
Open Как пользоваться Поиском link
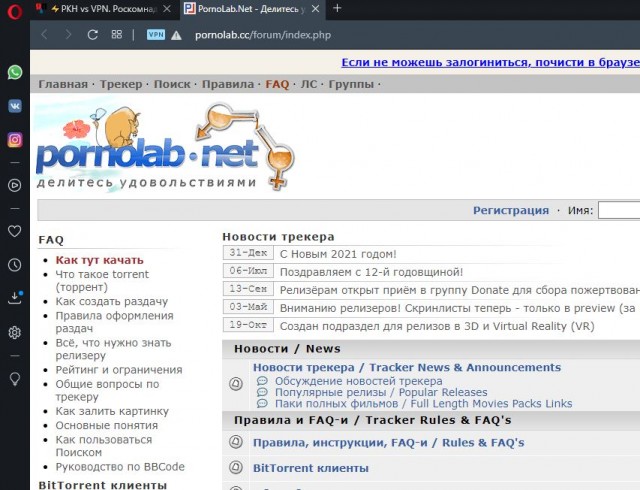(x=104, y=445)
